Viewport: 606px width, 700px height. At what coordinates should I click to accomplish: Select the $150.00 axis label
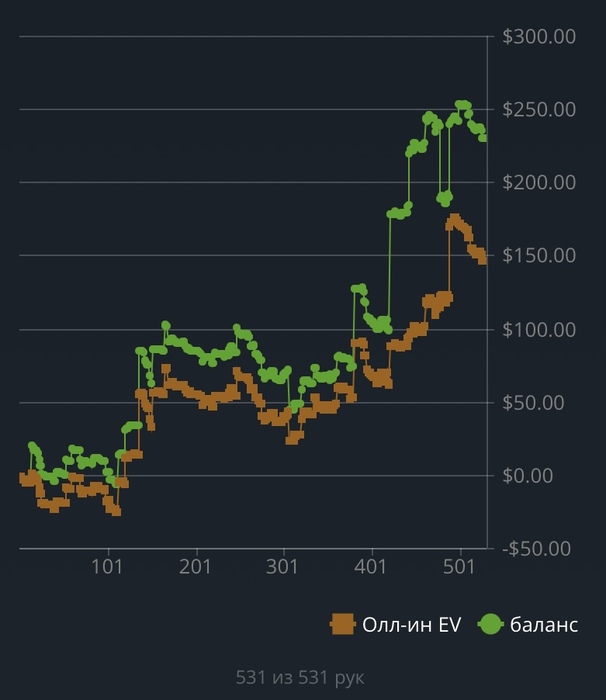(539, 255)
